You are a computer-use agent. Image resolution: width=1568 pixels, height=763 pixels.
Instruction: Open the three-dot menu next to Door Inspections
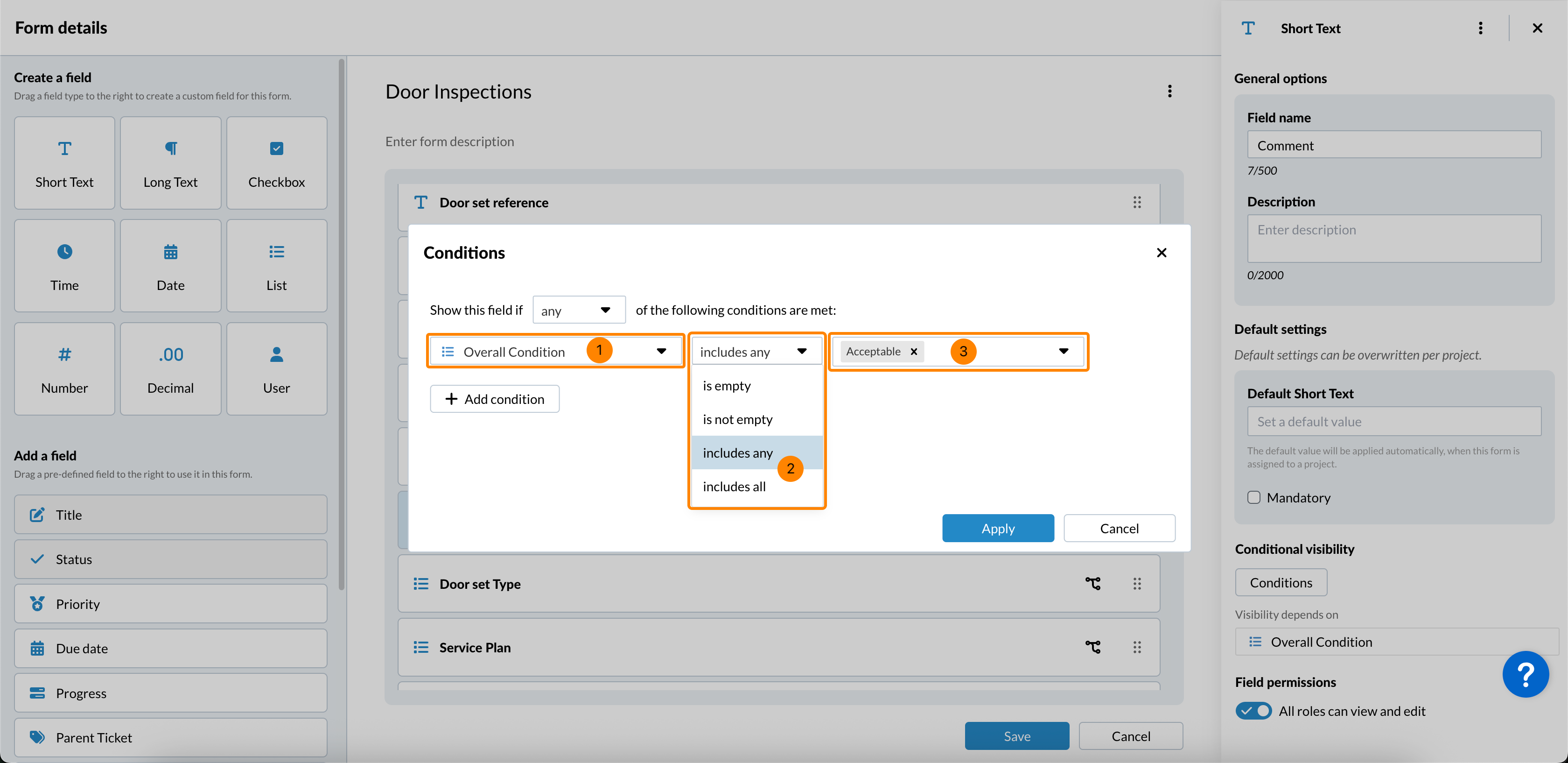pos(1169,92)
